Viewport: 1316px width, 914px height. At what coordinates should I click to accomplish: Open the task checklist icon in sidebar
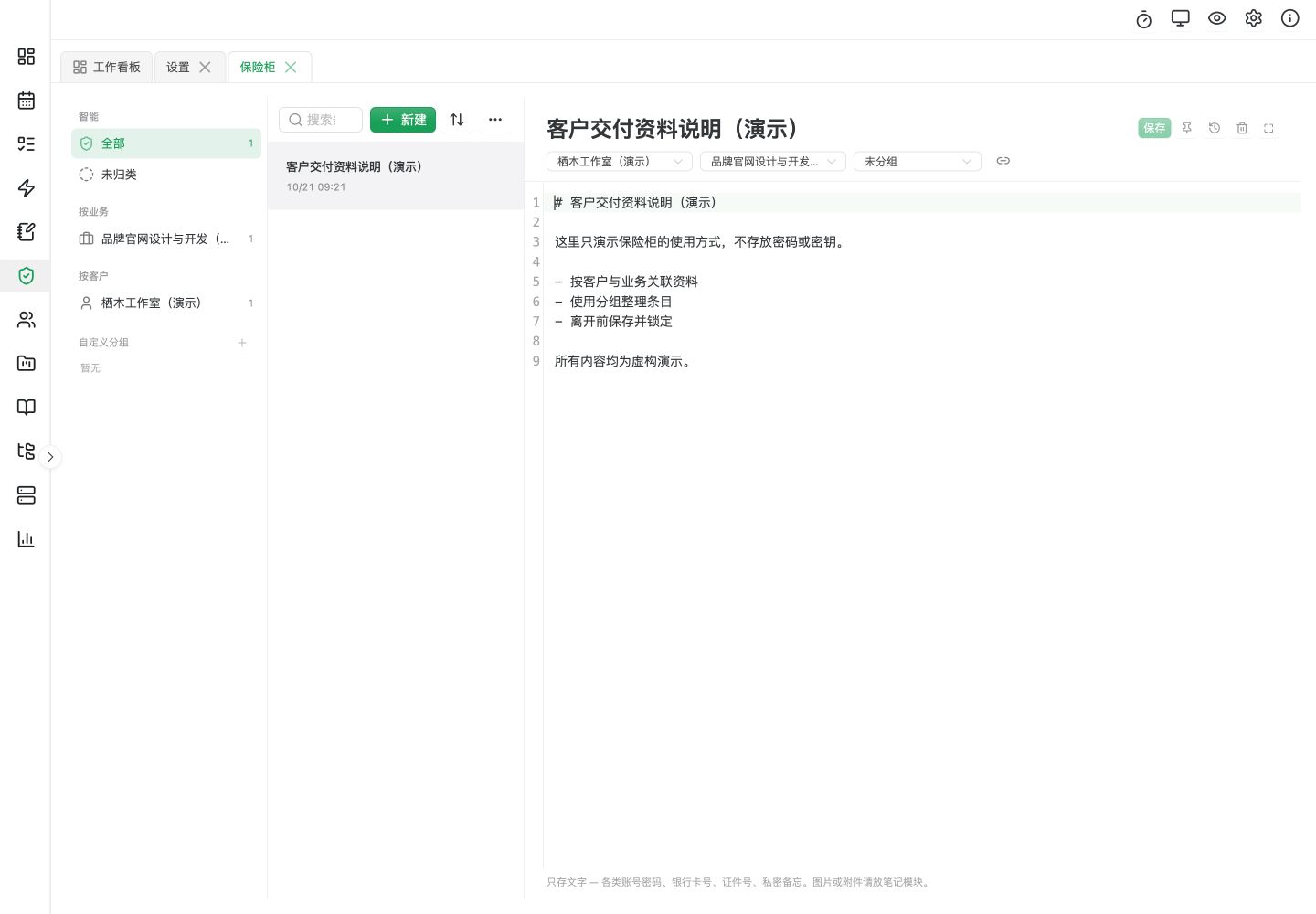point(27,144)
